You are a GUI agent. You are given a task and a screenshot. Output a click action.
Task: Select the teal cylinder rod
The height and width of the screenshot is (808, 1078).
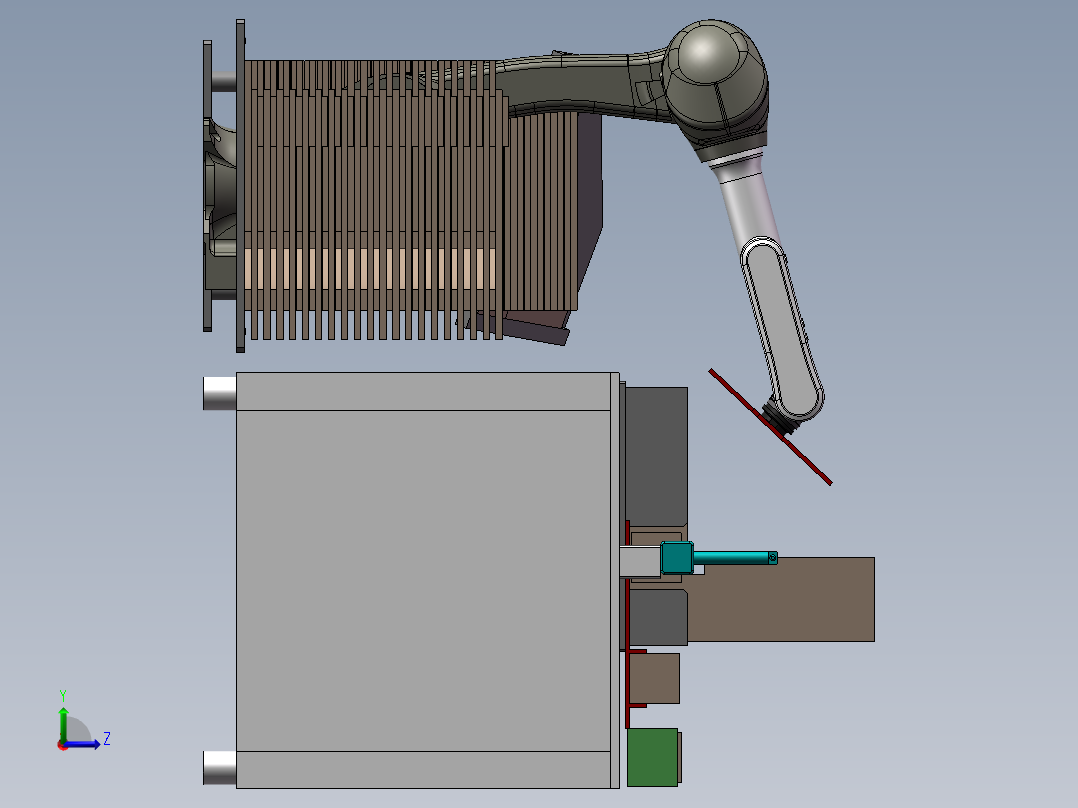point(735,557)
